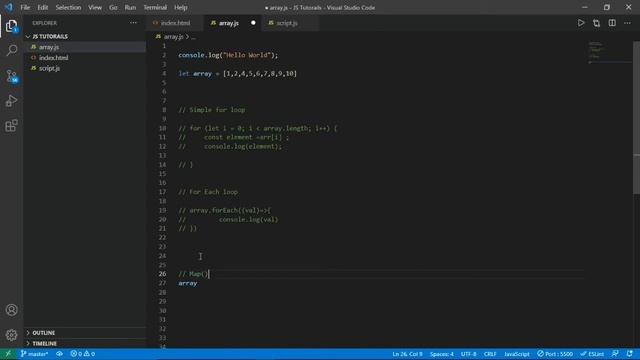
Task: Open the Extensions view icon
Action: (x=11, y=125)
